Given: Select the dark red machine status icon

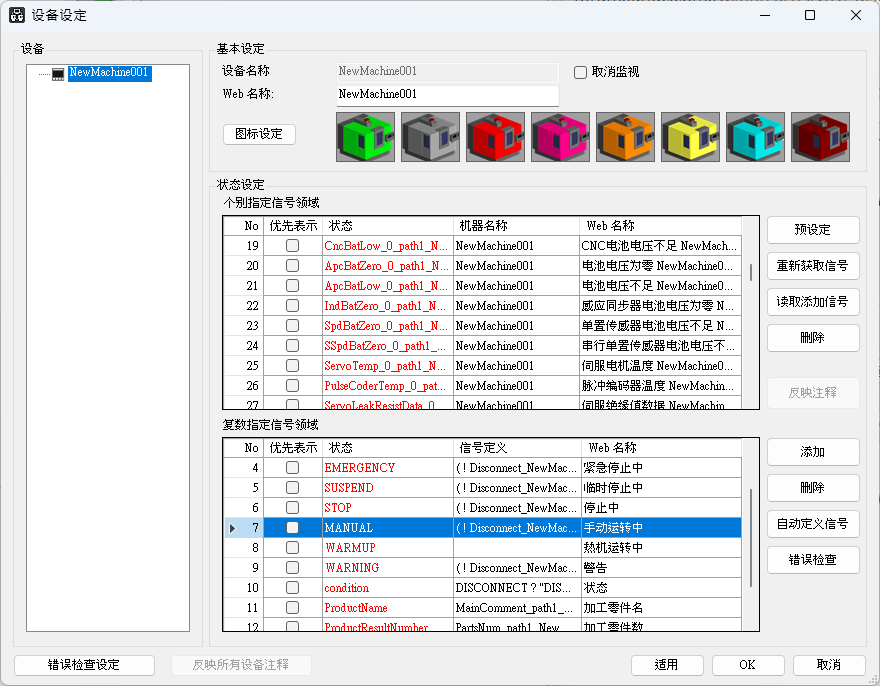Looking at the screenshot, I should pos(820,137).
